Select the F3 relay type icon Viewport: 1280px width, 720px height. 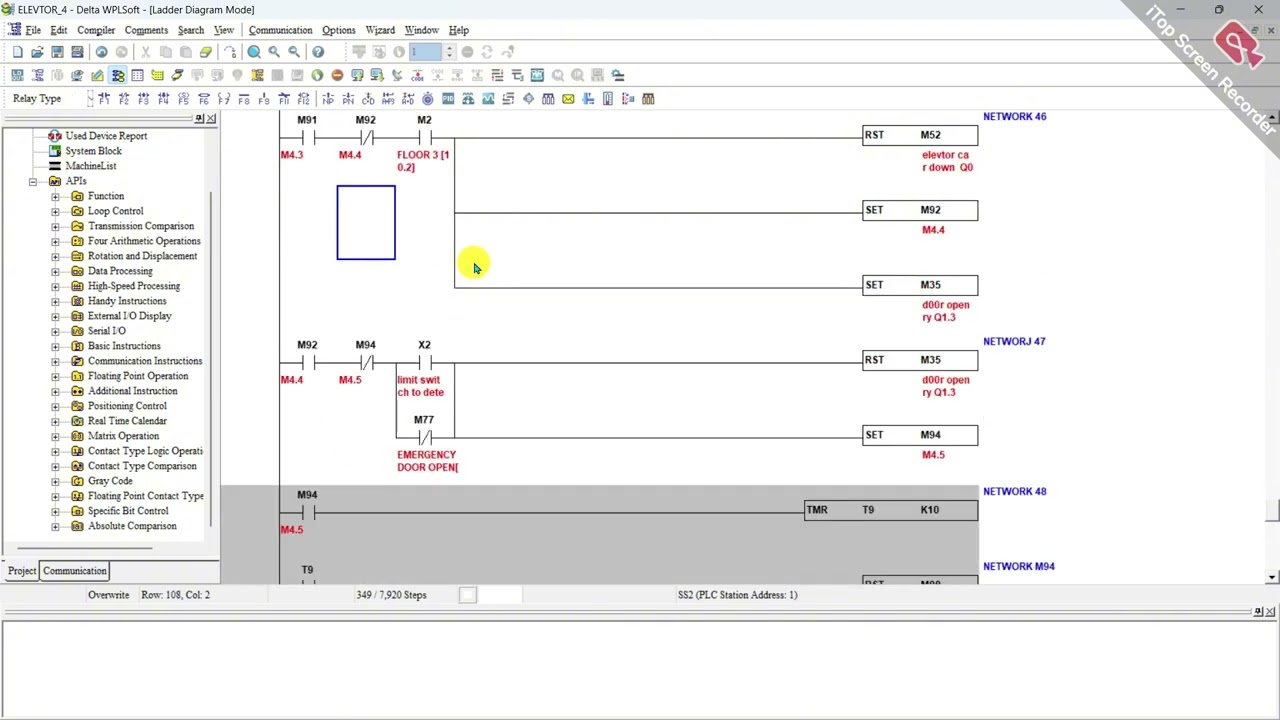(x=144, y=99)
